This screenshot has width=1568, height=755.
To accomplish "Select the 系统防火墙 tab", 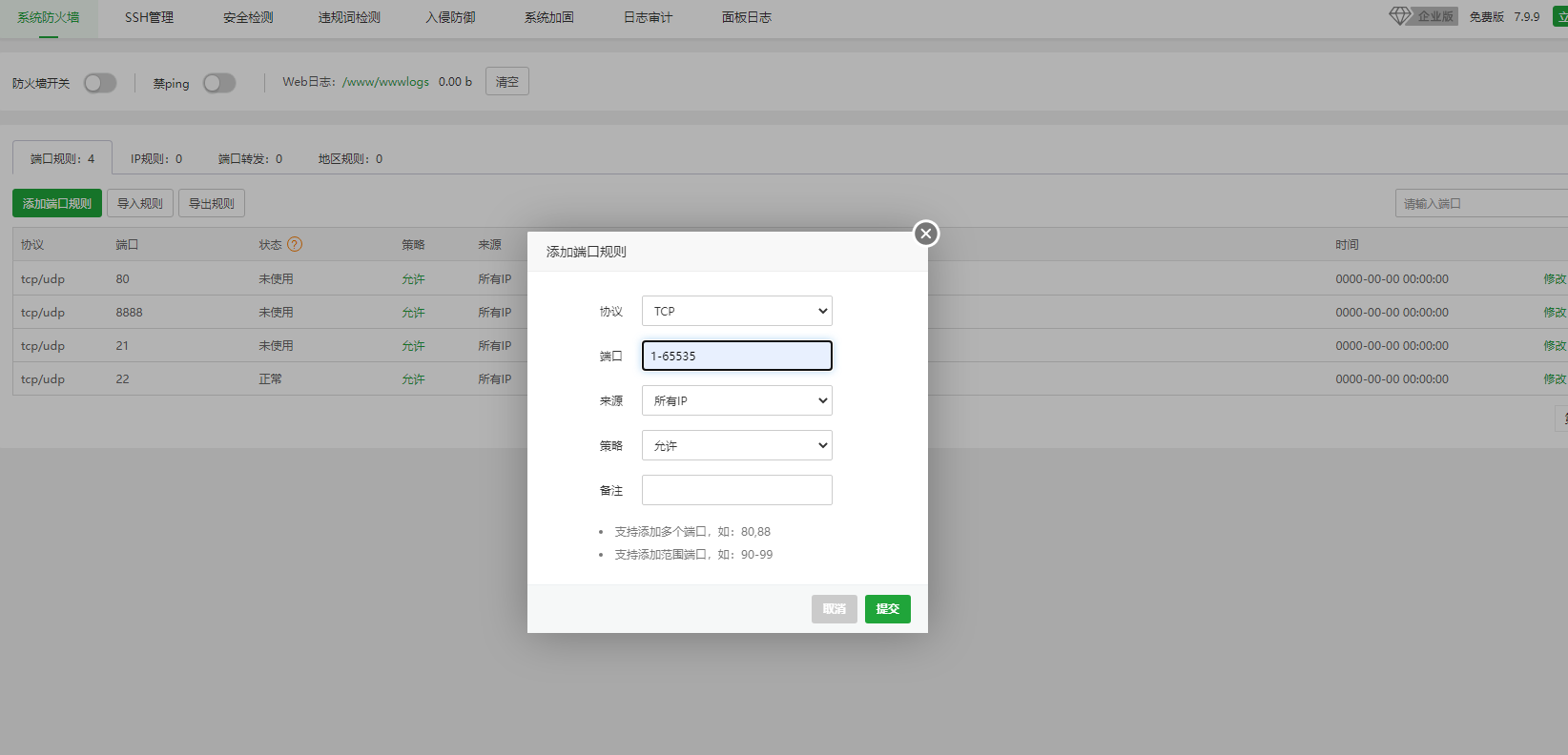I will click(49, 17).
